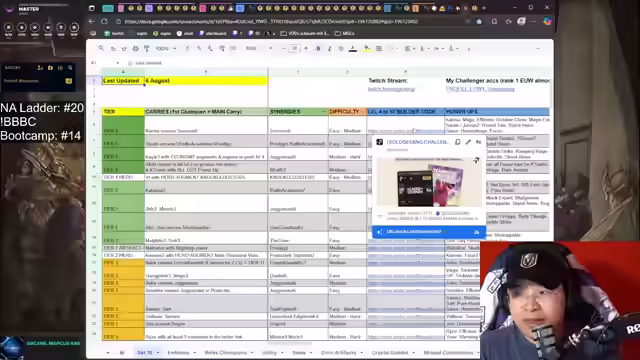Click the Sheets toolbar search icon
This screenshot has width=640, height=360.
101,48
